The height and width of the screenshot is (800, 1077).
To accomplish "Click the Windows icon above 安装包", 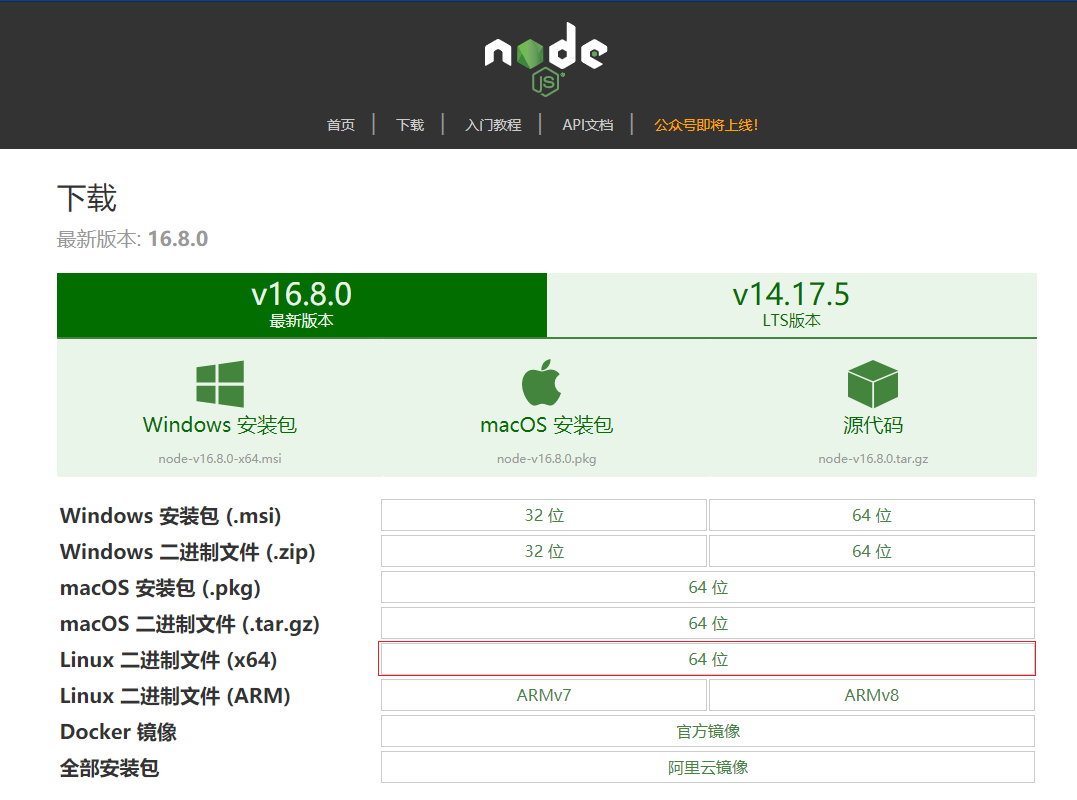I will pyautogui.click(x=218, y=382).
